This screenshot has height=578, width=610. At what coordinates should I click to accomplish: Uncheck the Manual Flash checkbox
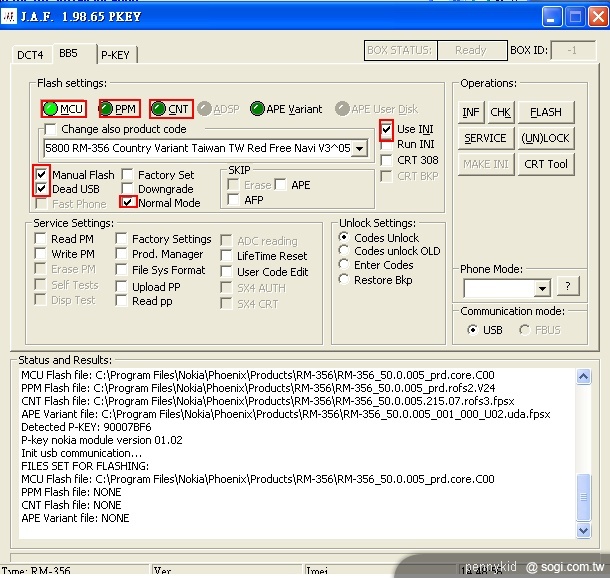(41, 175)
